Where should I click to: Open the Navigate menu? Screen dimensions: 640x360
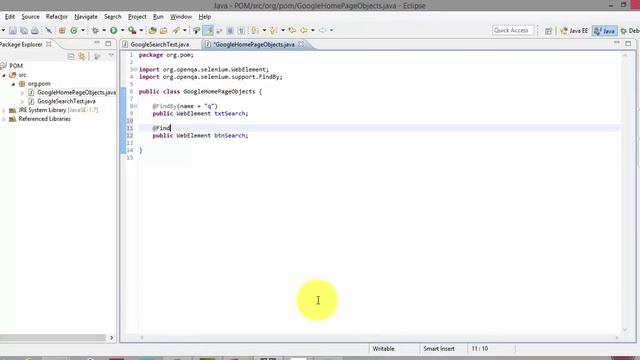pyautogui.click(x=86, y=17)
